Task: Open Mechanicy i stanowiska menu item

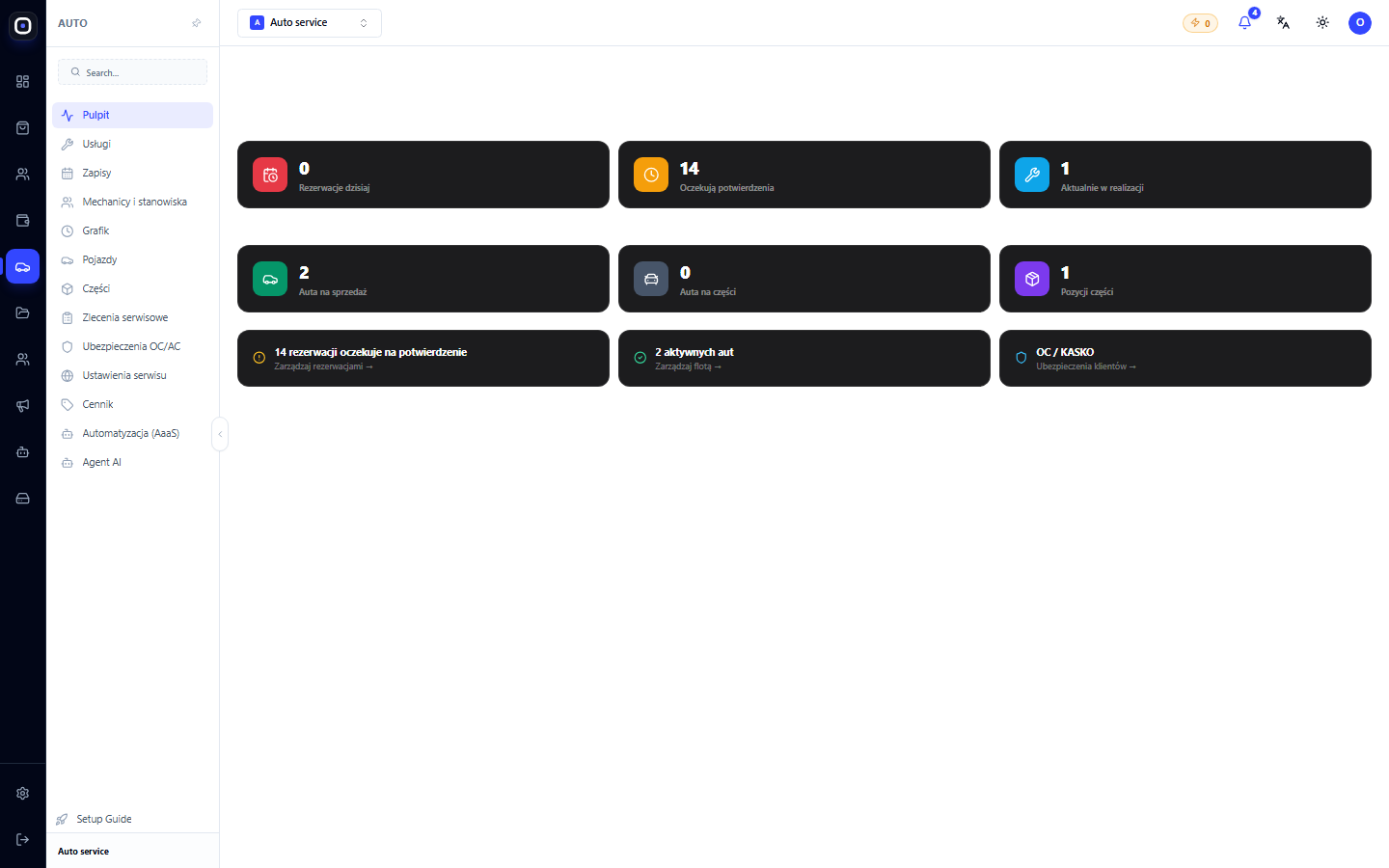Action: 132,202
